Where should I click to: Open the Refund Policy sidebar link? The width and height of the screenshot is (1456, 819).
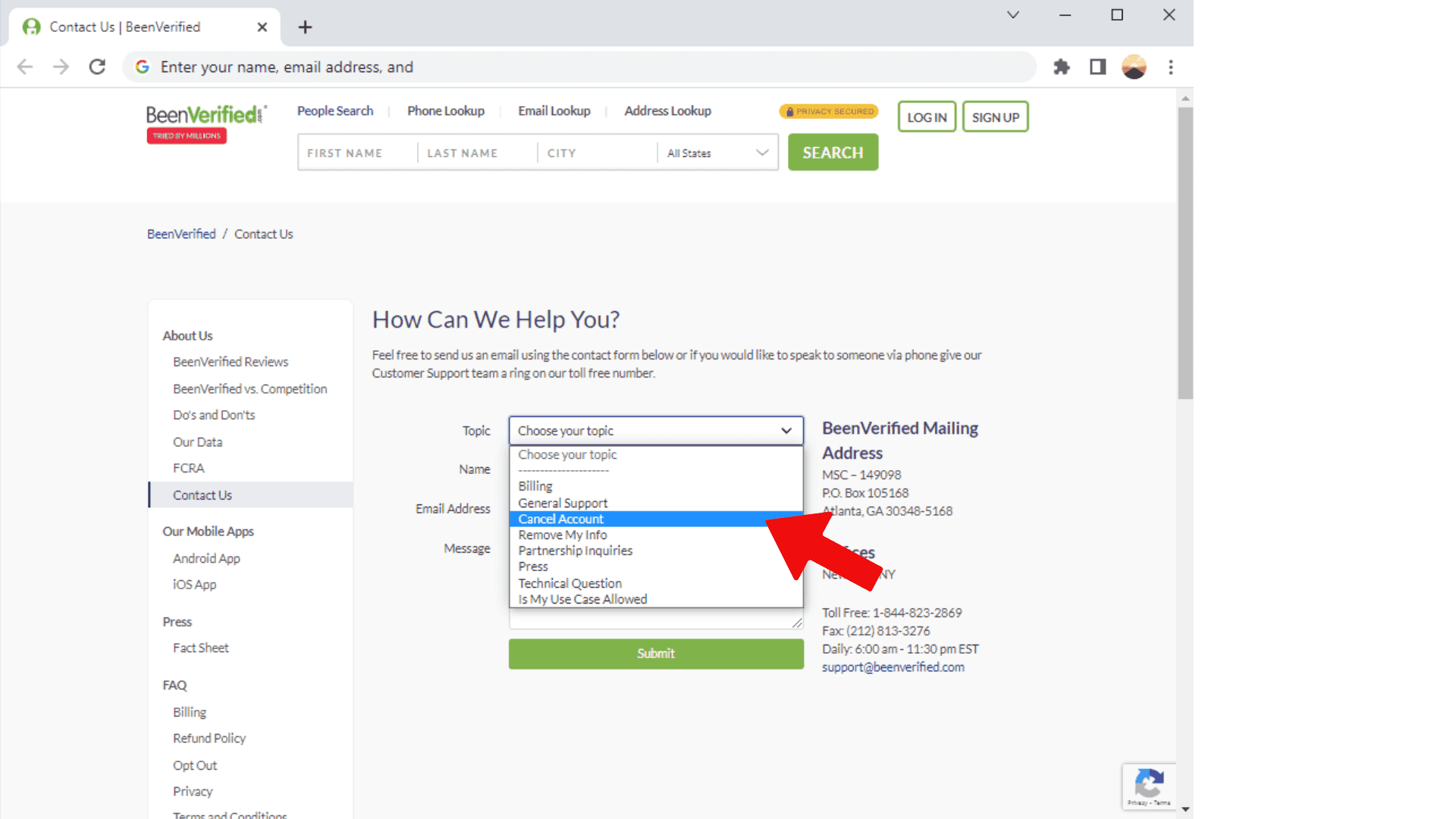pyautogui.click(x=209, y=738)
